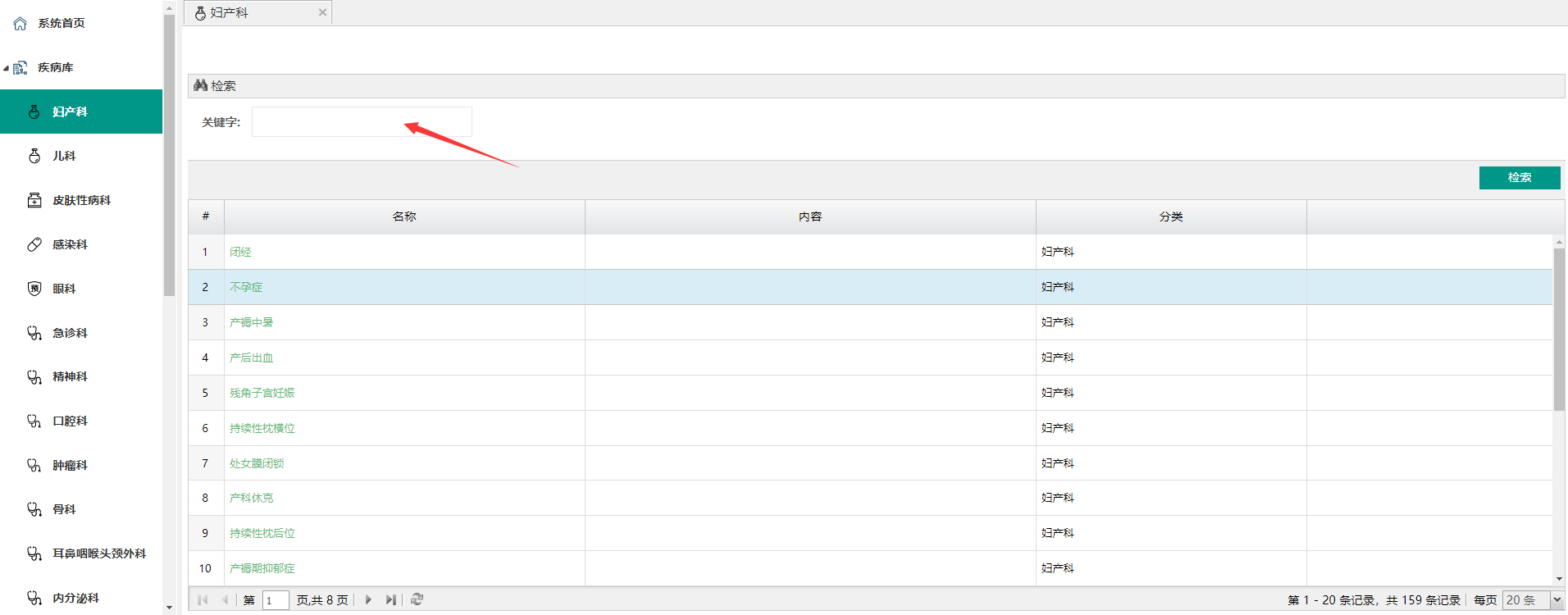Screen dimensions: 1568x615
Task: Open the 感染科 menu entry
Action: [x=70, y=244]
